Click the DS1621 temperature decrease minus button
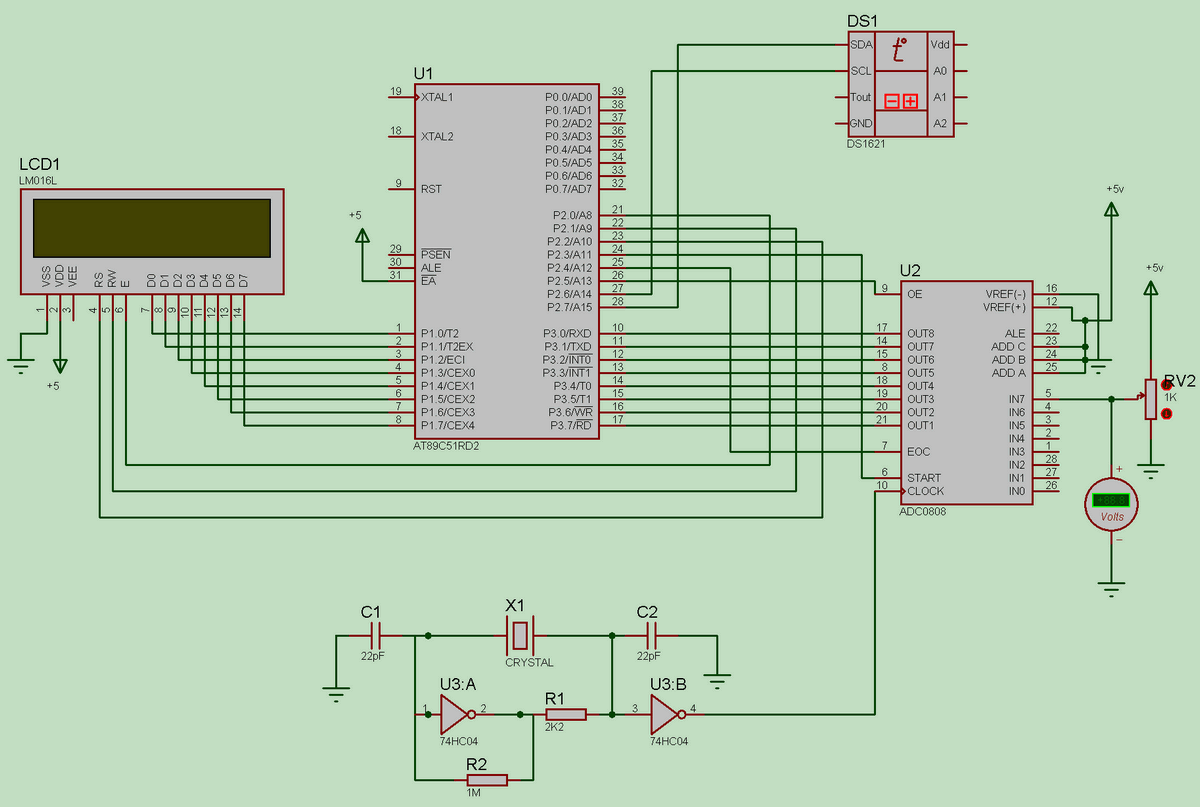This screenshot has height=807, width=1200. tap(891, 101)
